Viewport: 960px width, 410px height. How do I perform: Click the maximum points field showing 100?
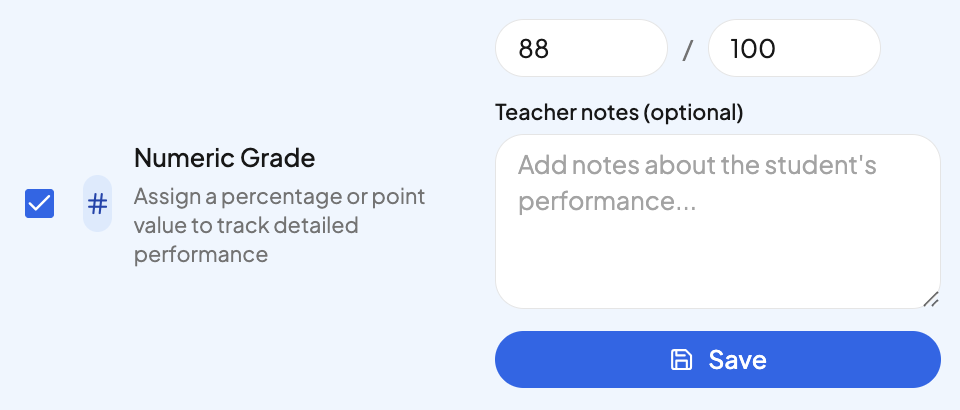click(794, 48)
